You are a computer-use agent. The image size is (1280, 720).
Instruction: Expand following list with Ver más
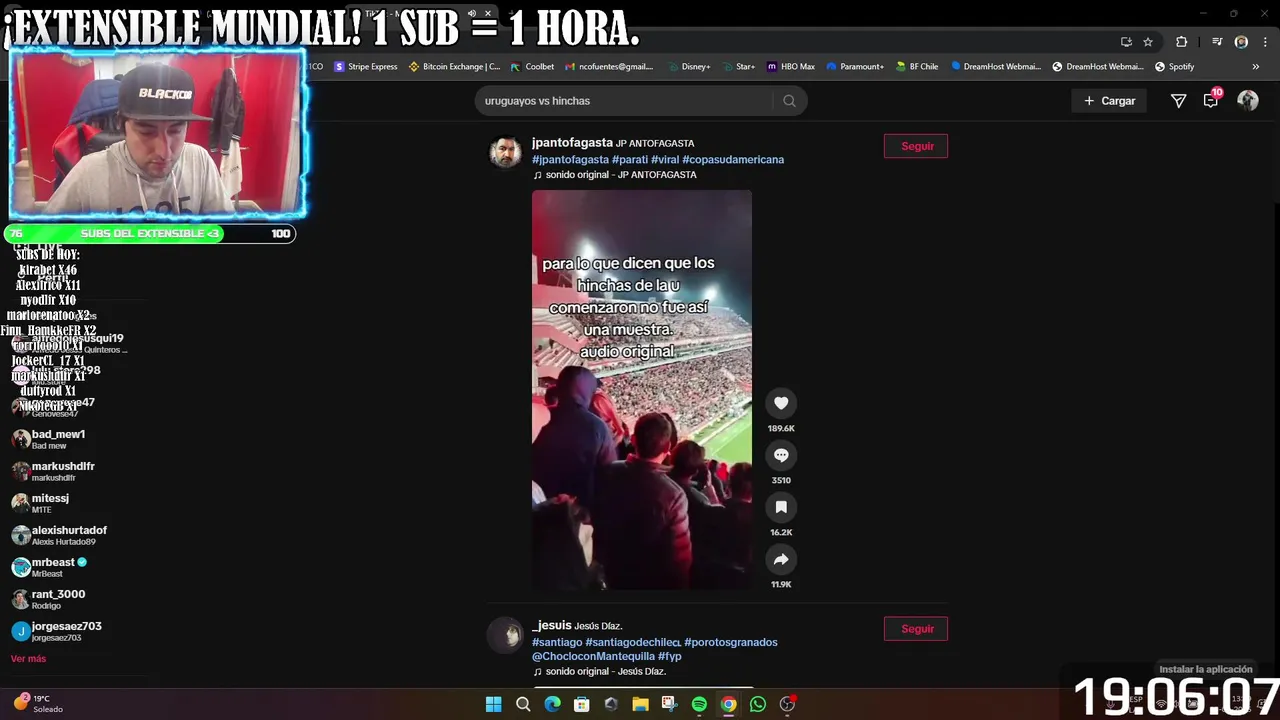pyautogui.click(x=28, y=659)
